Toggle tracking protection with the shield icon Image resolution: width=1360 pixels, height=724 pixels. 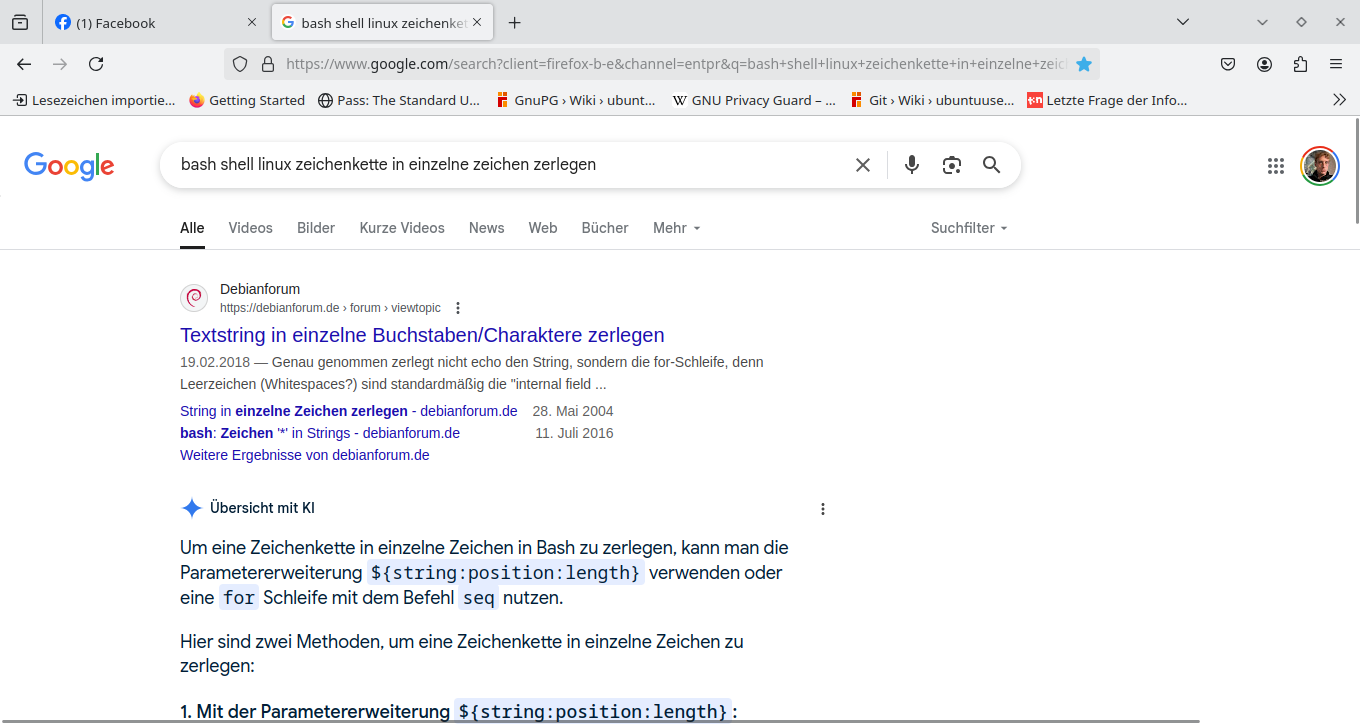click(x=239, y=63)
